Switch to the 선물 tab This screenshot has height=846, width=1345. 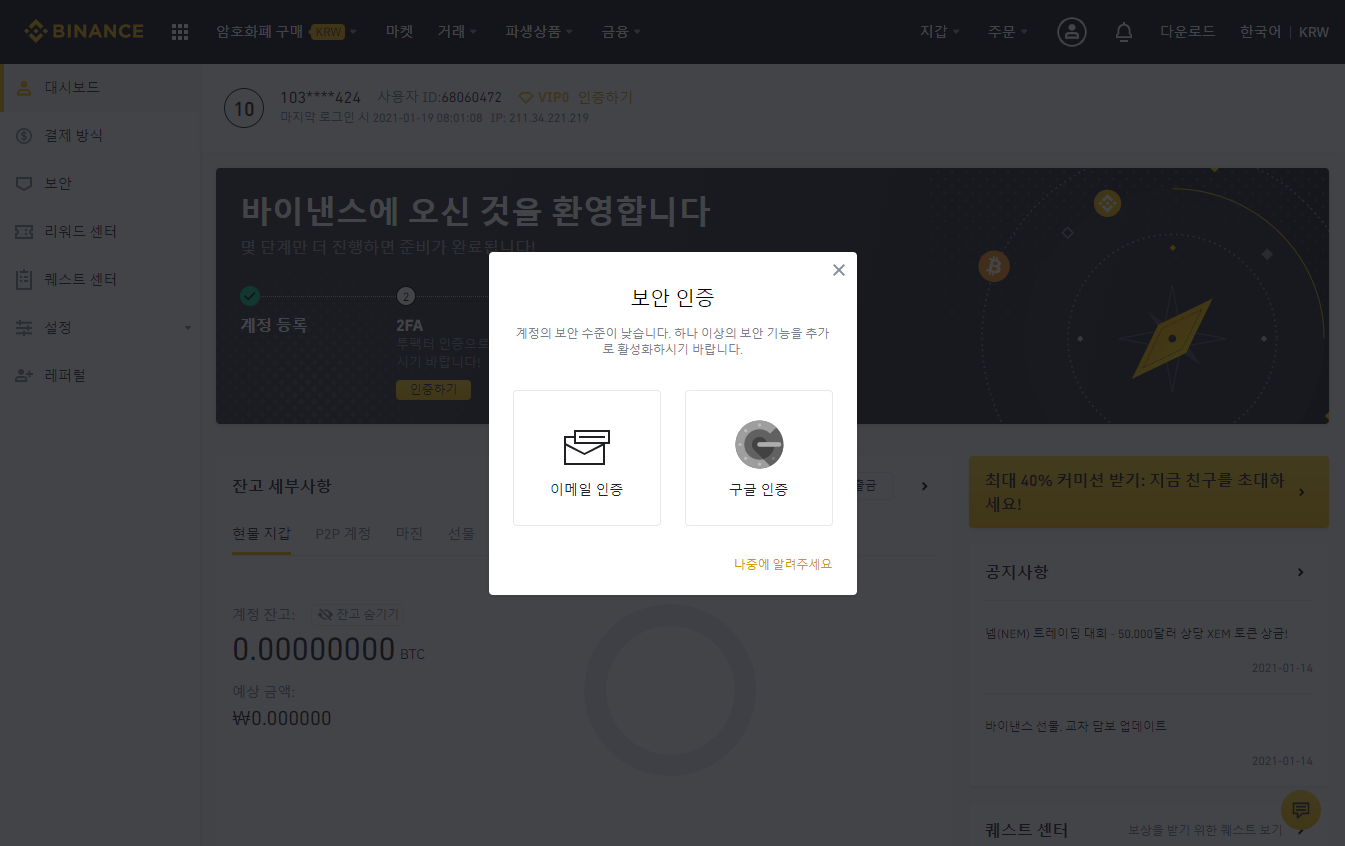click(461, 534)
